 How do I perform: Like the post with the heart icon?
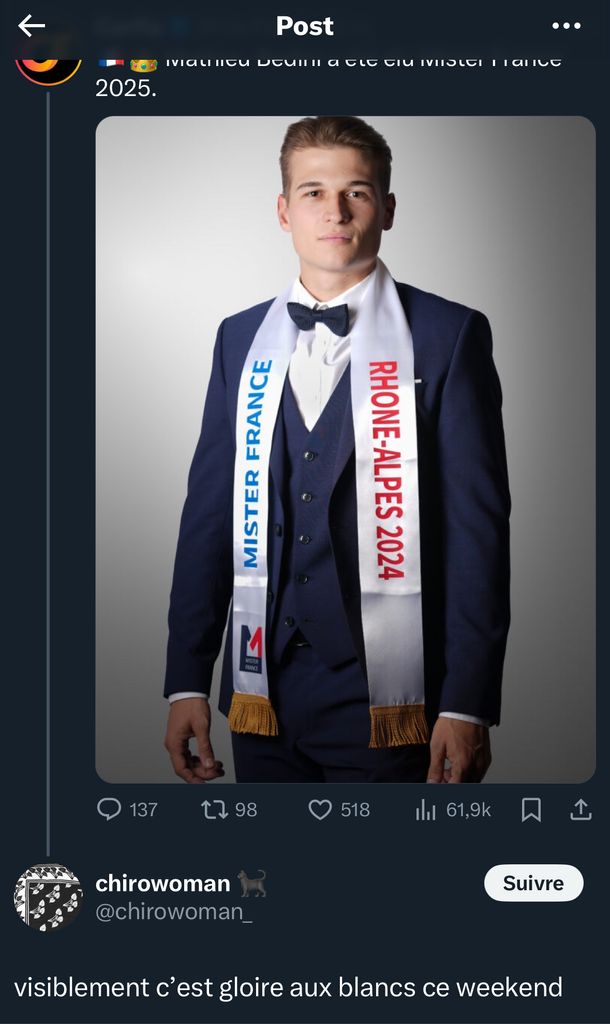(320, 809)
